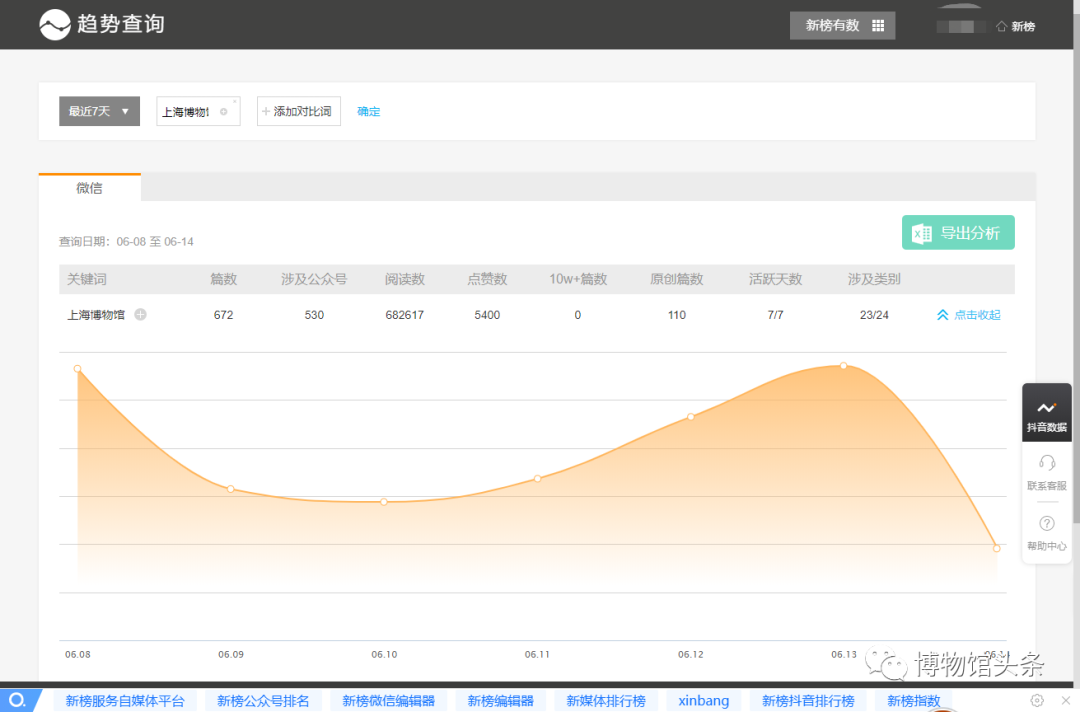The width and height of the screenshot is (1080, 712).
Task: Click the 06.13 peak data point on chart
Action: point(844,366)
